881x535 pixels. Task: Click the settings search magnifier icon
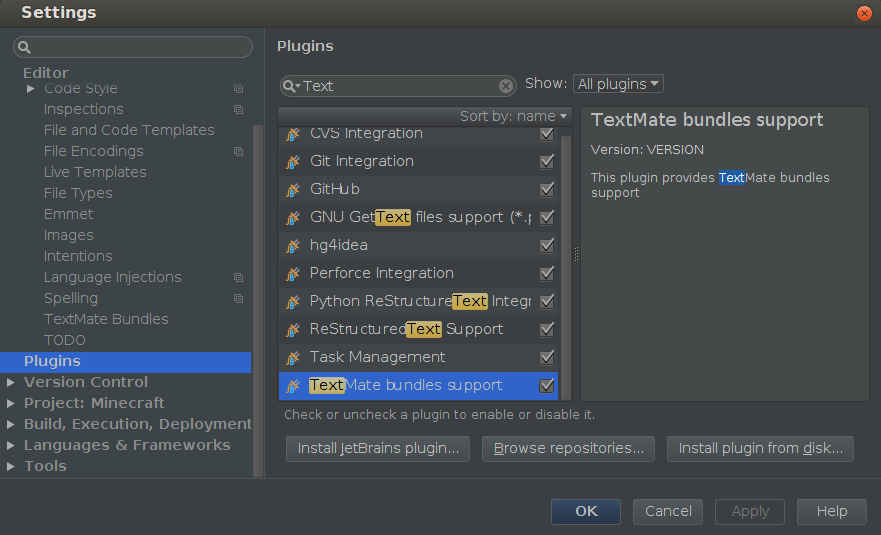click(x=24, y=47)
